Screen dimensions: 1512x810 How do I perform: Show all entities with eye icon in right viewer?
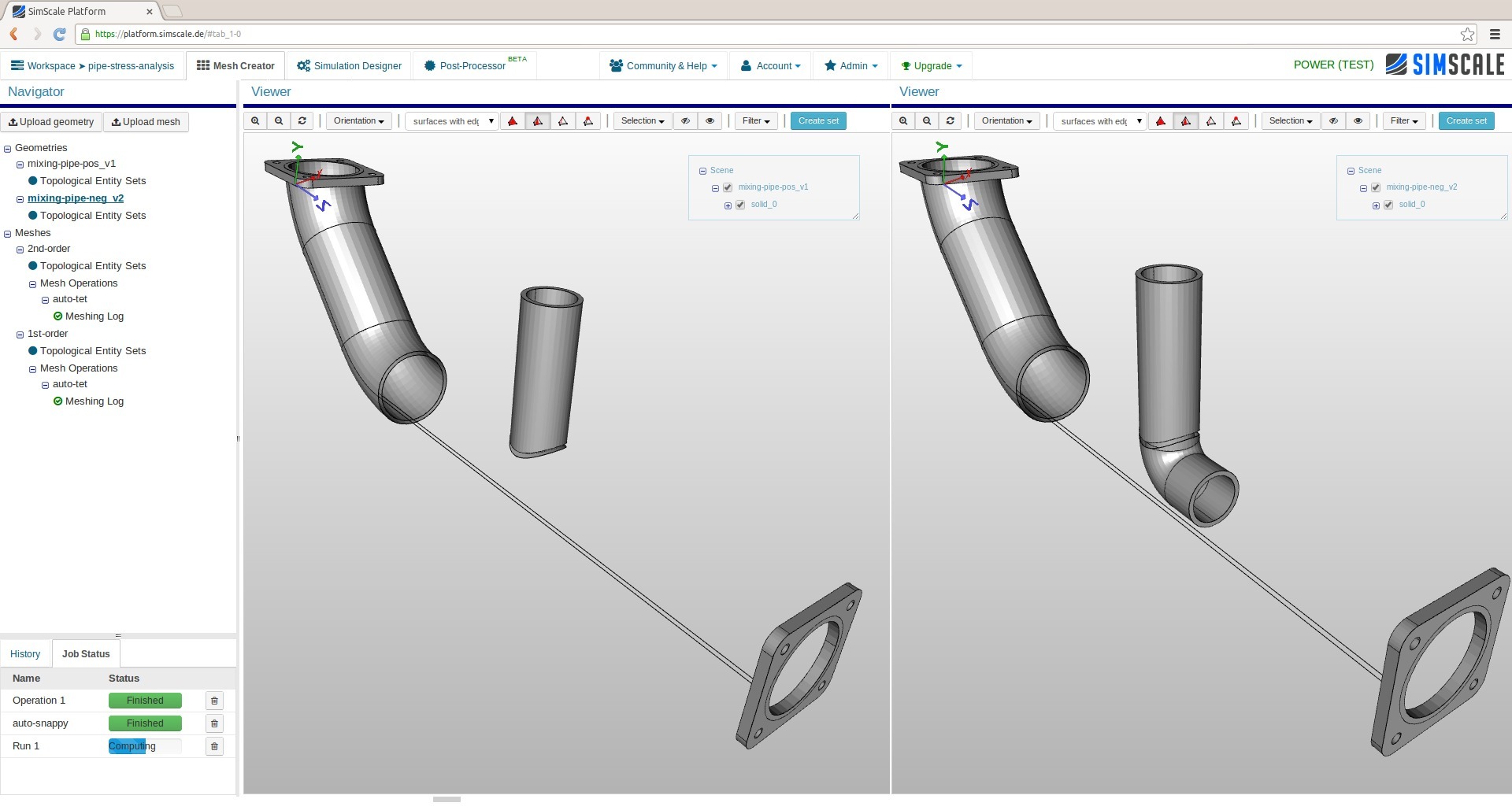coord(1358,120)
